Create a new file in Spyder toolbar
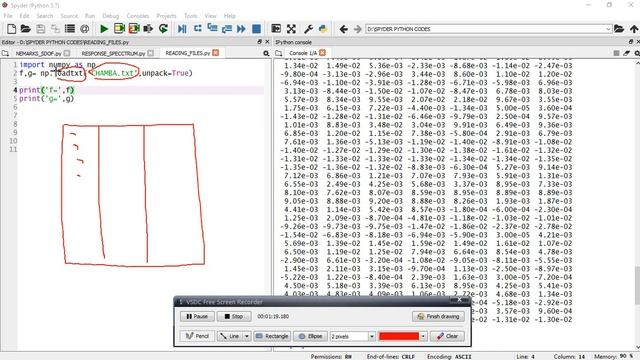 point(11,29)
